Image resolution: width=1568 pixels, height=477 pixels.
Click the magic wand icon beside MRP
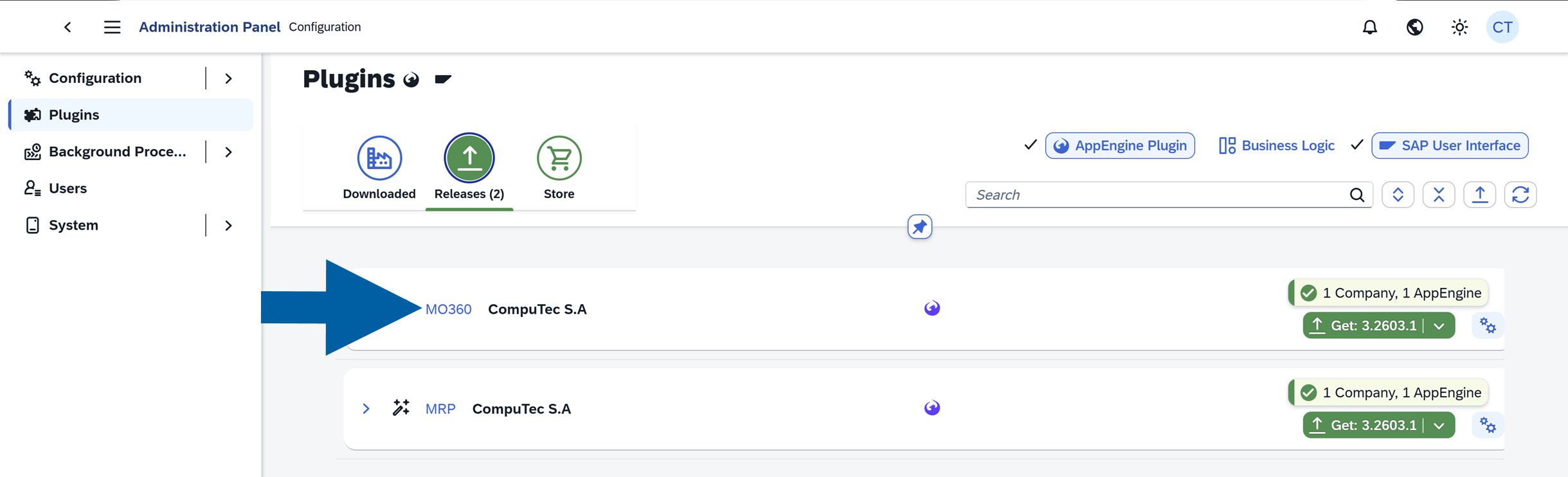point(401,408)
